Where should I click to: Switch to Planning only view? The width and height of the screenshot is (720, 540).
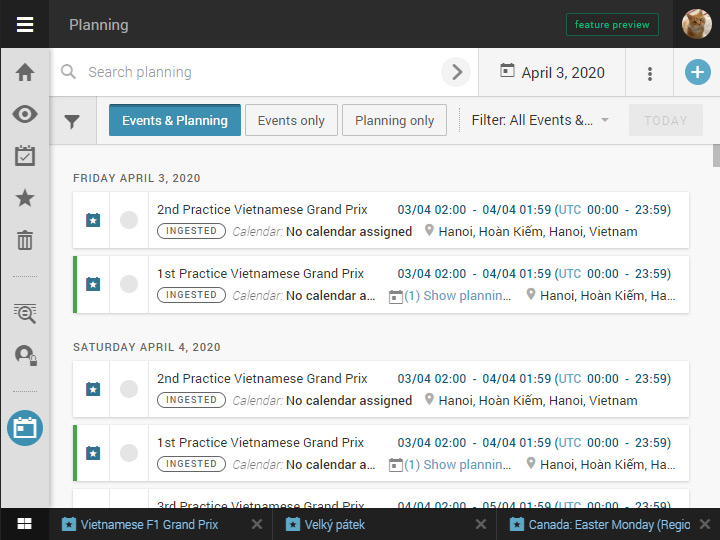click(394, 120)
